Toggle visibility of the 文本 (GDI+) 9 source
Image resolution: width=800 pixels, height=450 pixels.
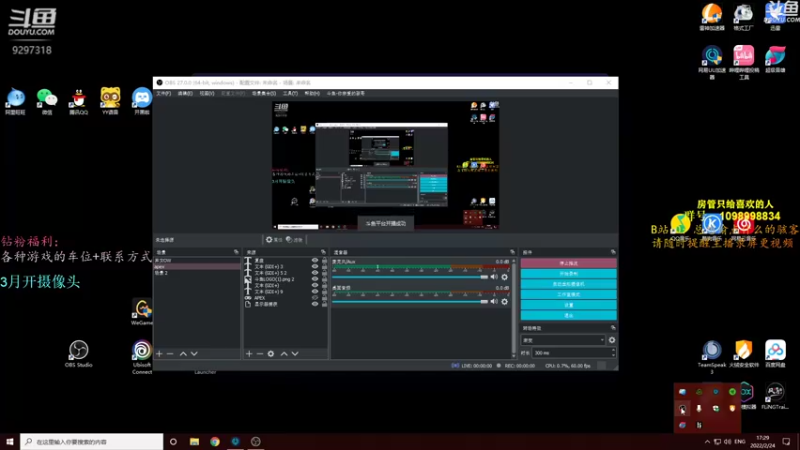click(315, 291)
